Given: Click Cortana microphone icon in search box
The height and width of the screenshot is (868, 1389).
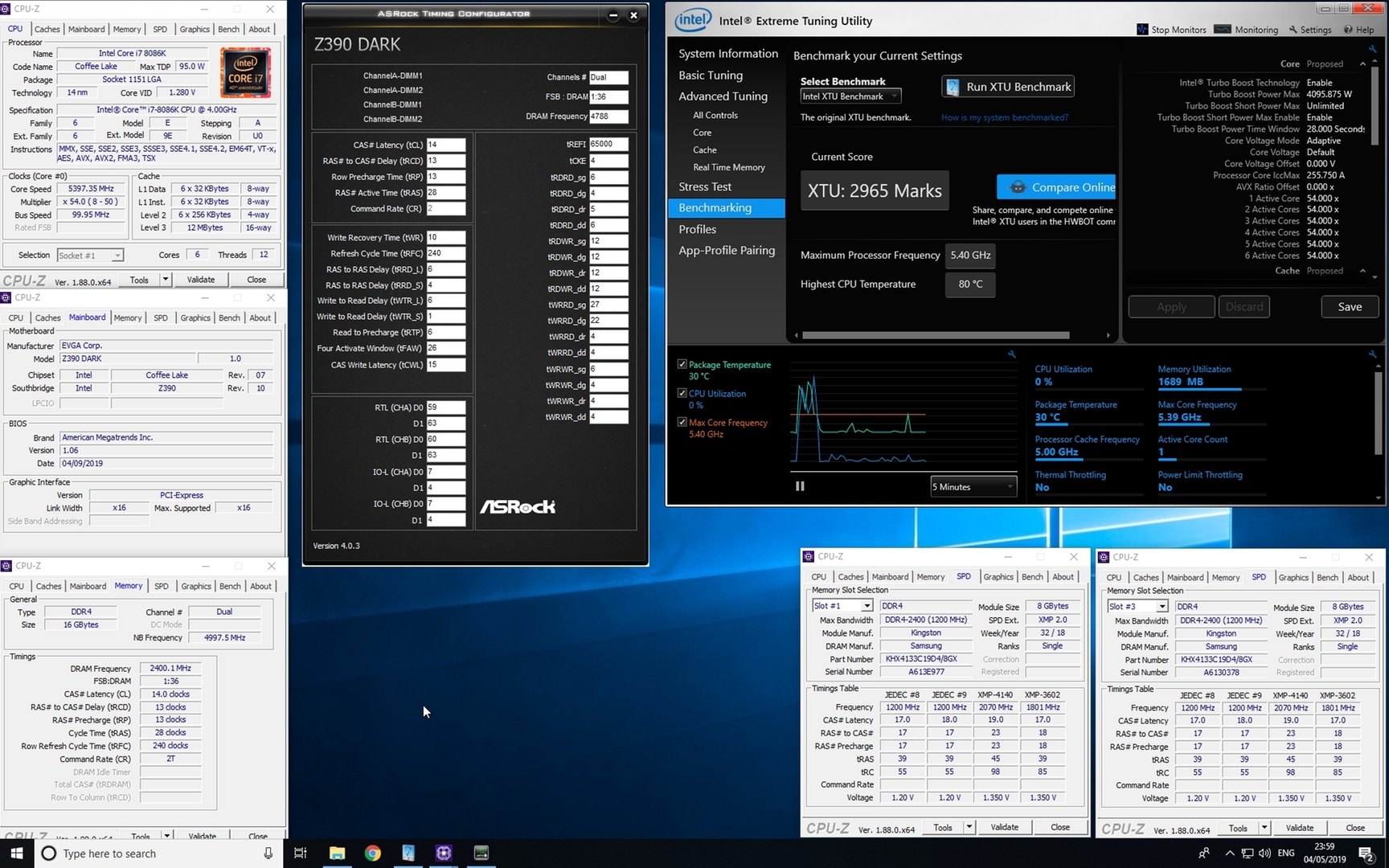Looking at the screenshot, I should point(268,853).
